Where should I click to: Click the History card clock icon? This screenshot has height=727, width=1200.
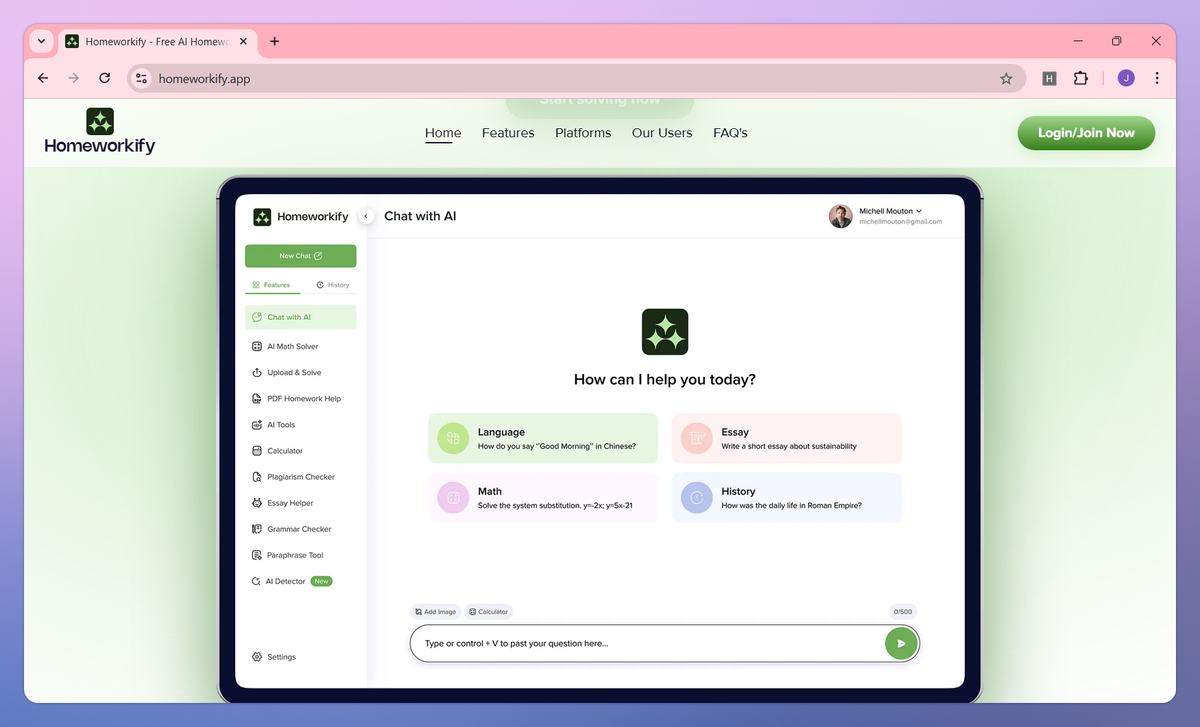[x=696, y=497]
